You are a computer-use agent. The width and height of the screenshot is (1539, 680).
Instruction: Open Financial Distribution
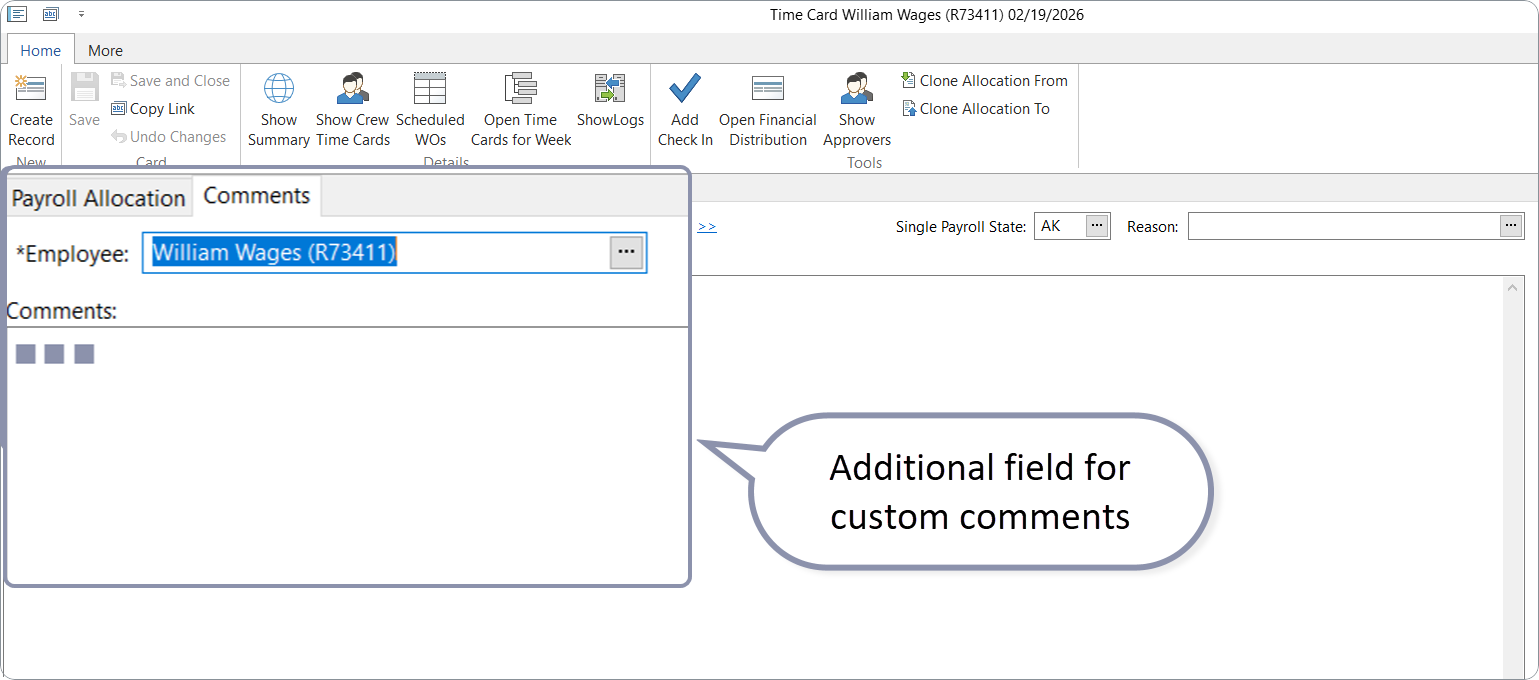pyautogui.click(x=768, y=109)
